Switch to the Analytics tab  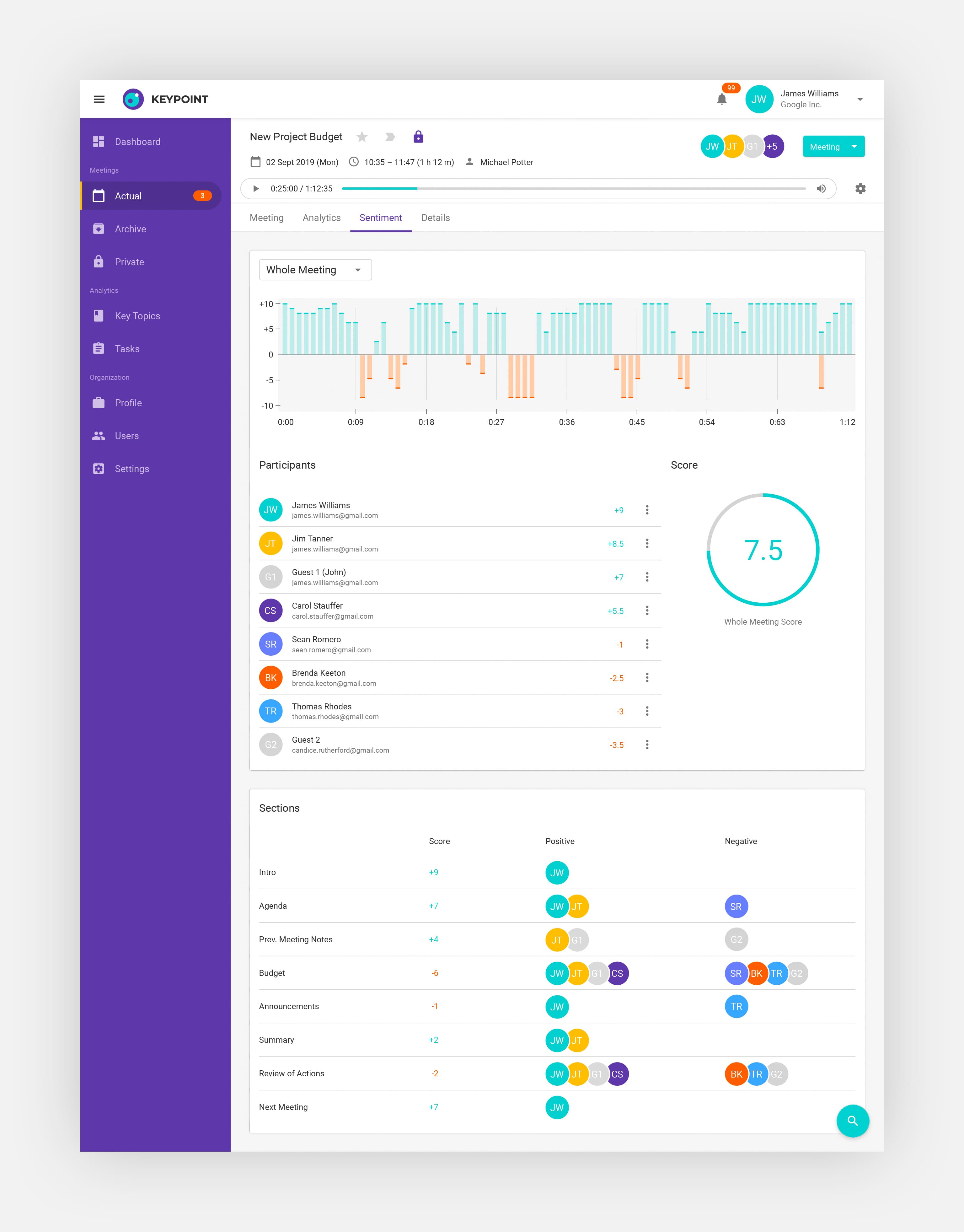point(321,218)
